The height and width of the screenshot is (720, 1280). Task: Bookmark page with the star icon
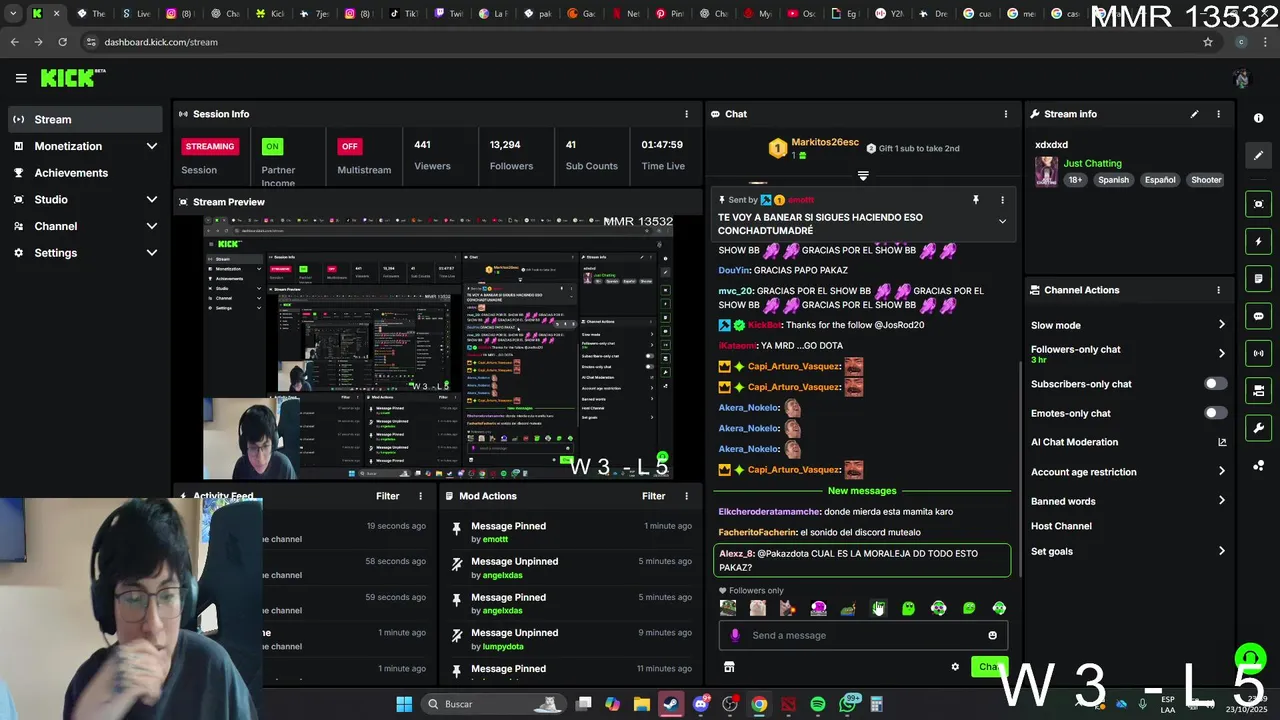point(1208,42)
